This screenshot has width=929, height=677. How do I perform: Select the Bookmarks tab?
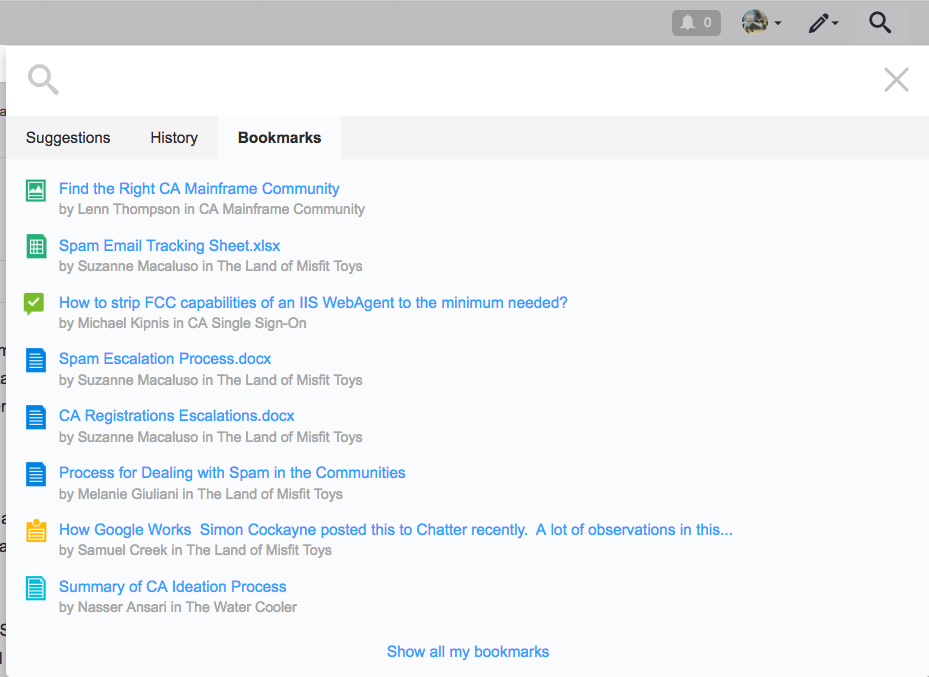coord(280,137)
